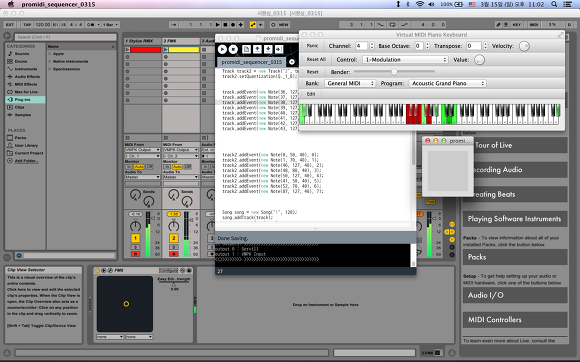The height and width of the screenshot is (362, 580).
Task: Open track 1 Audio To Master dropdown
Action: [142, 177]
